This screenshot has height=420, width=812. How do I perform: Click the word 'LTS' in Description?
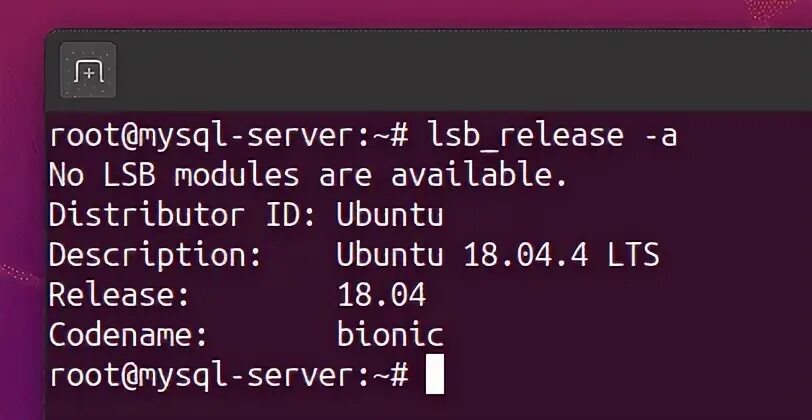coord(633,255)
